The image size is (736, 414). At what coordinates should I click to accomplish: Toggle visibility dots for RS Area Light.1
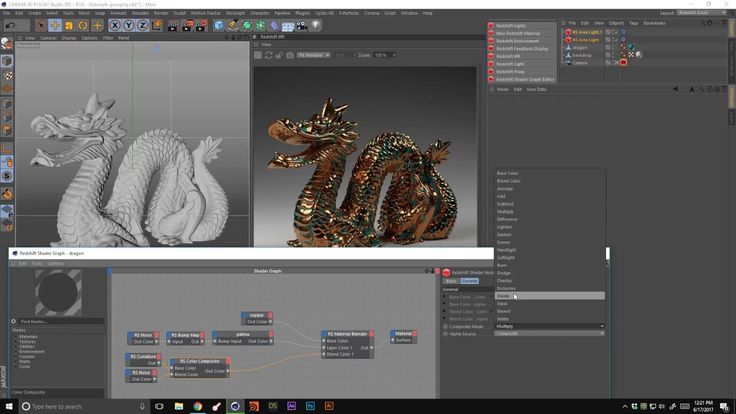611,32
